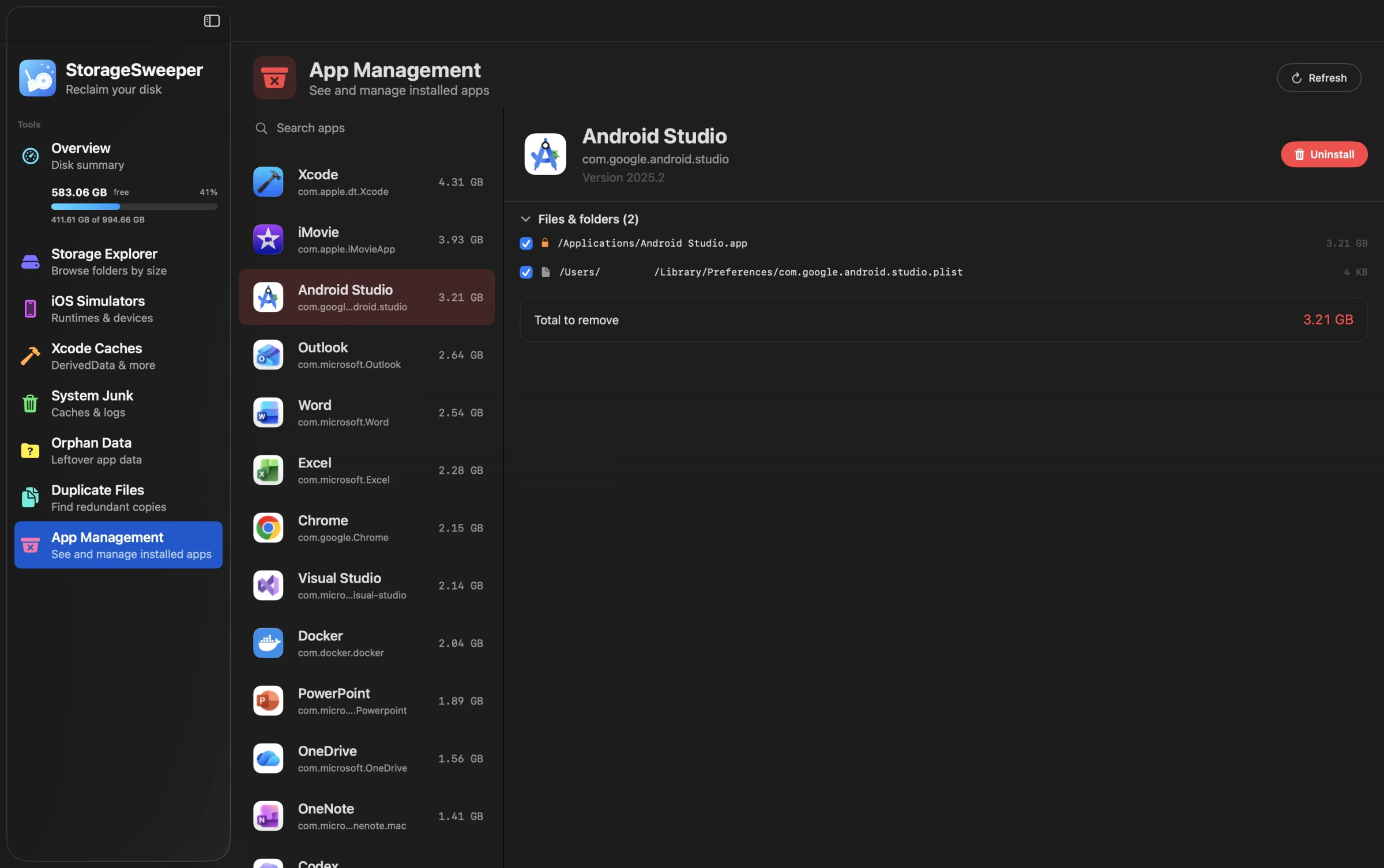Click the OneNote app icon
1384x868 pixels.
tap(268, 816)
